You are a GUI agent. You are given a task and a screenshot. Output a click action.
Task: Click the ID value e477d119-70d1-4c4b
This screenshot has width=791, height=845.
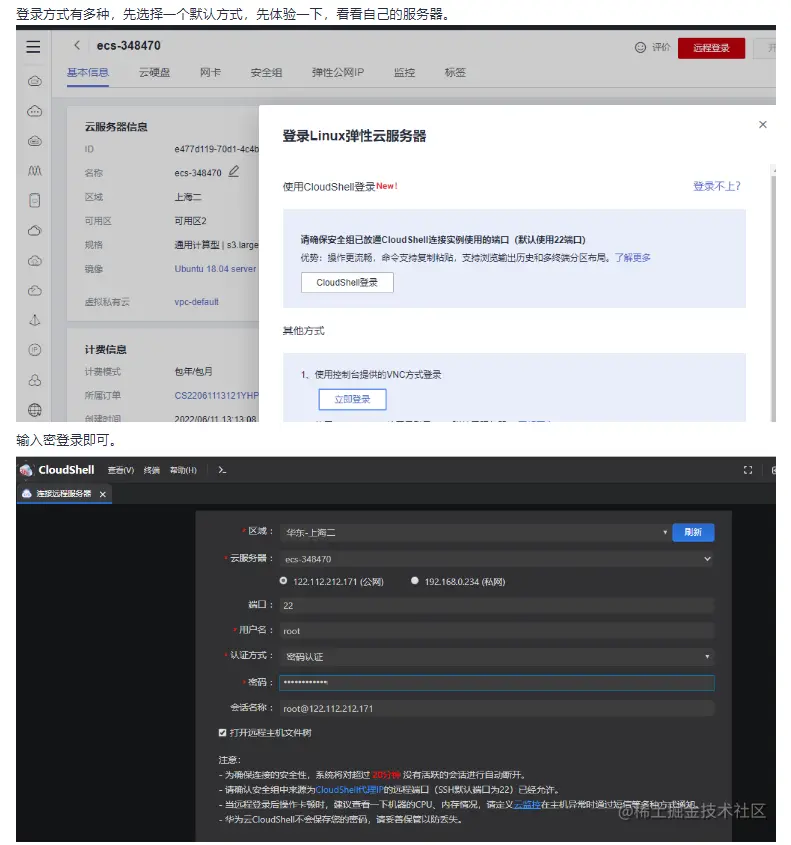[x=217, y=149]
